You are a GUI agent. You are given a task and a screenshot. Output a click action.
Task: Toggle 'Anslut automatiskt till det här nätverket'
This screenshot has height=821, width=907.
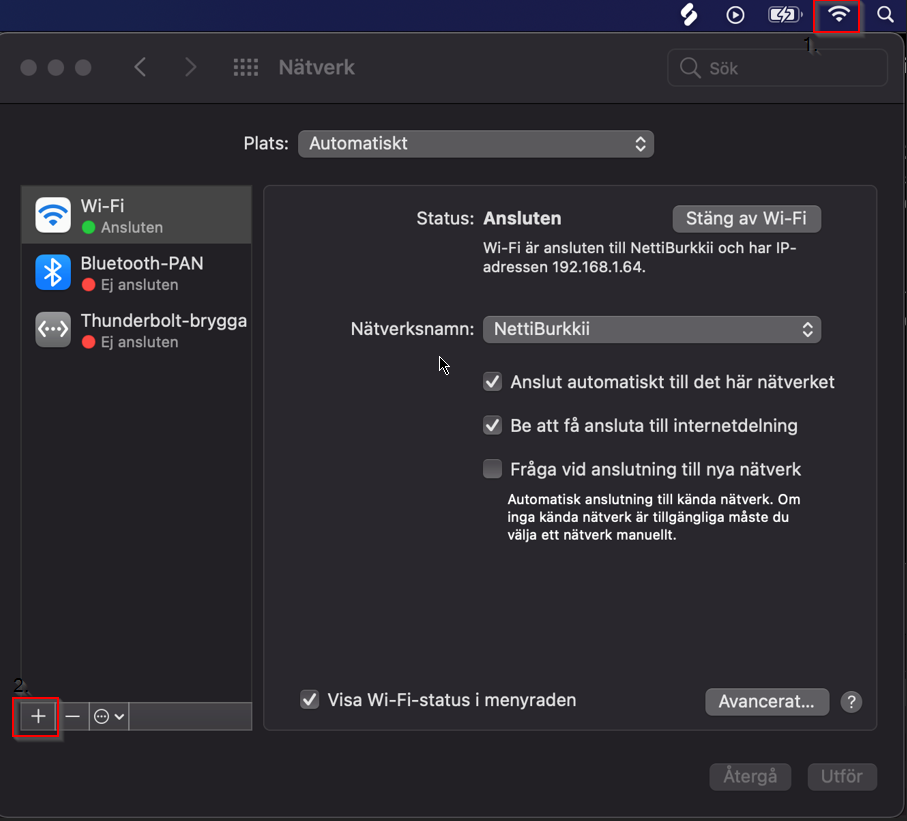[492, 382]
